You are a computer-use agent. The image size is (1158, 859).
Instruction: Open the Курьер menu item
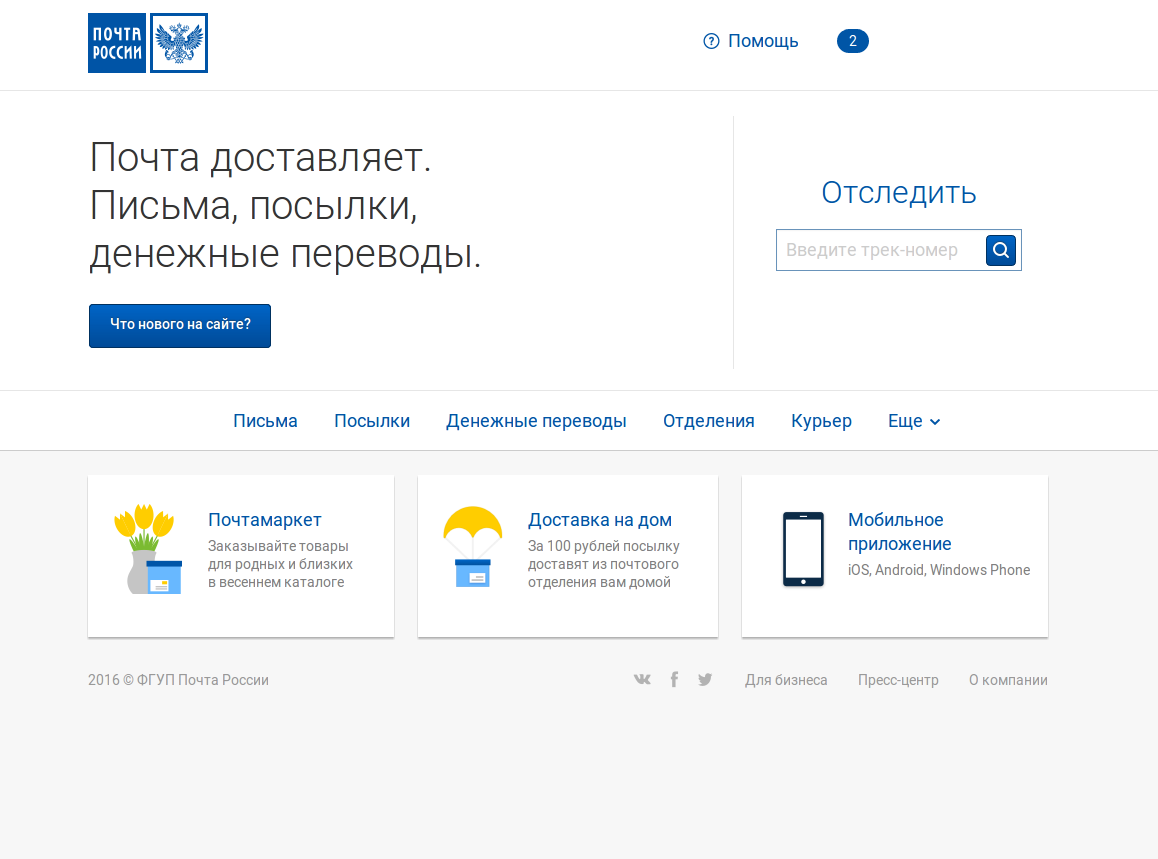[x=821, y=421]
